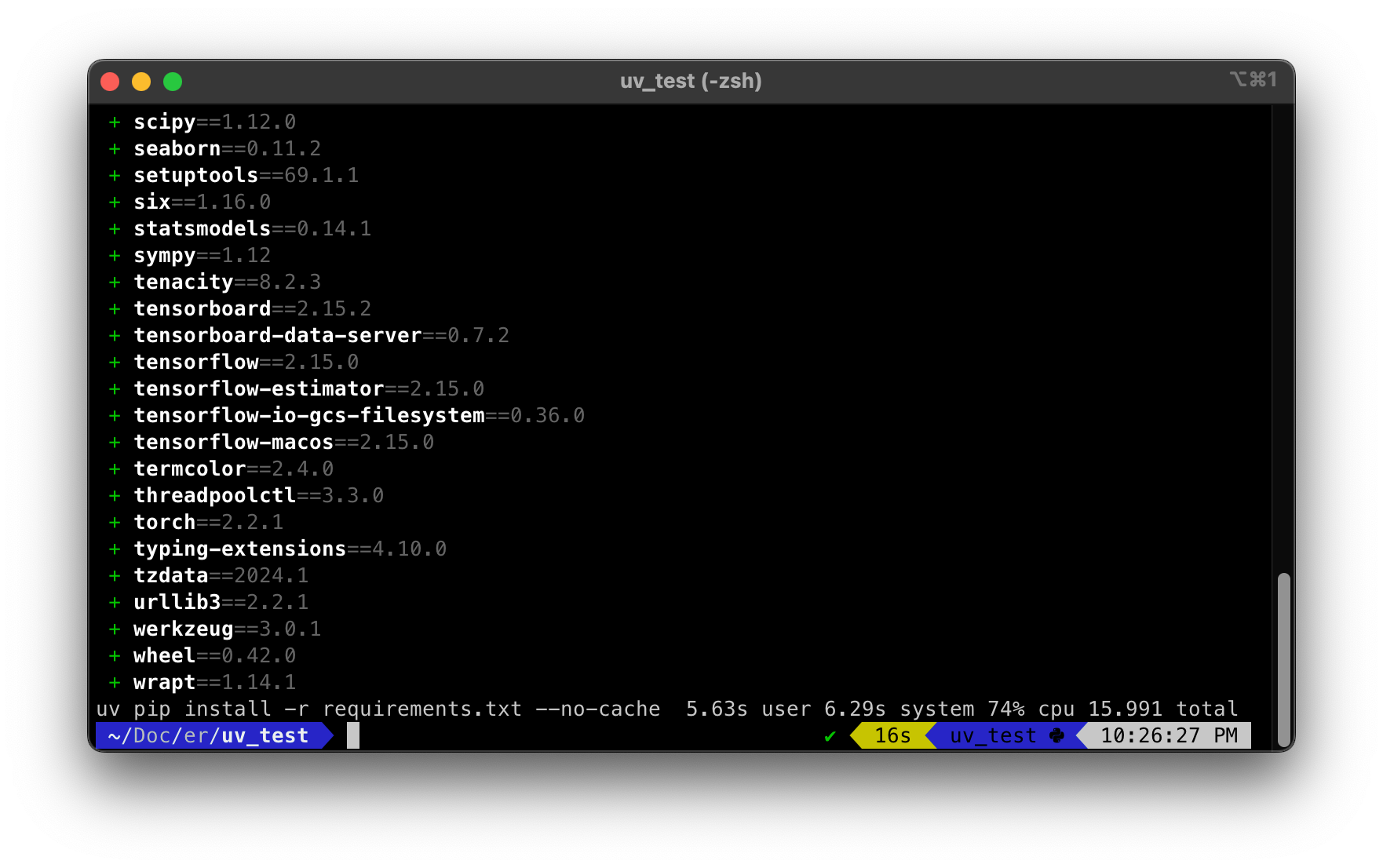Click the "setuptools==69.1.1" line
Screen dimensions: 1383x868
234,175
